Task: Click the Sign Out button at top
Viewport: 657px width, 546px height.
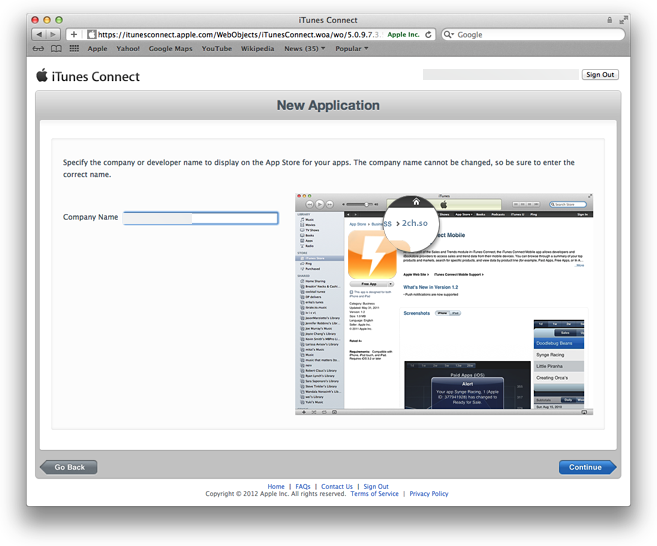Action: coord(600,75)
